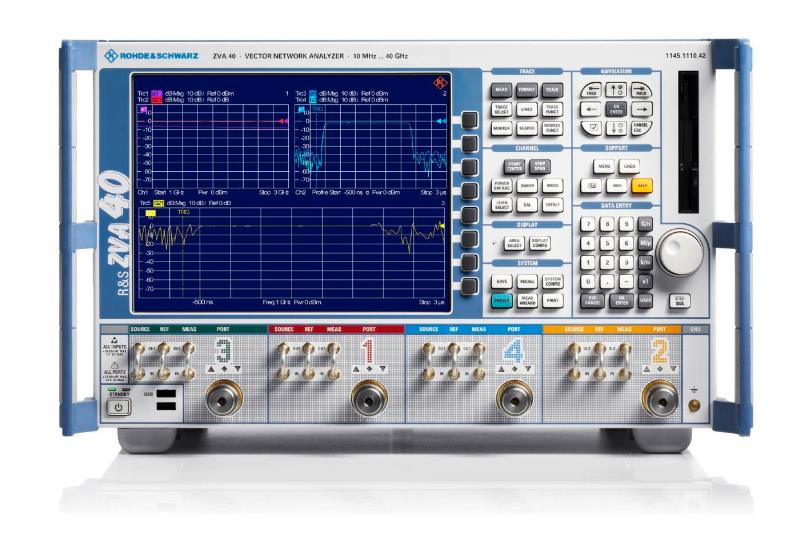This screenshot has height=560, width=807.
Task: Tap the STEP SIZE key
Action: click(679, 301)
